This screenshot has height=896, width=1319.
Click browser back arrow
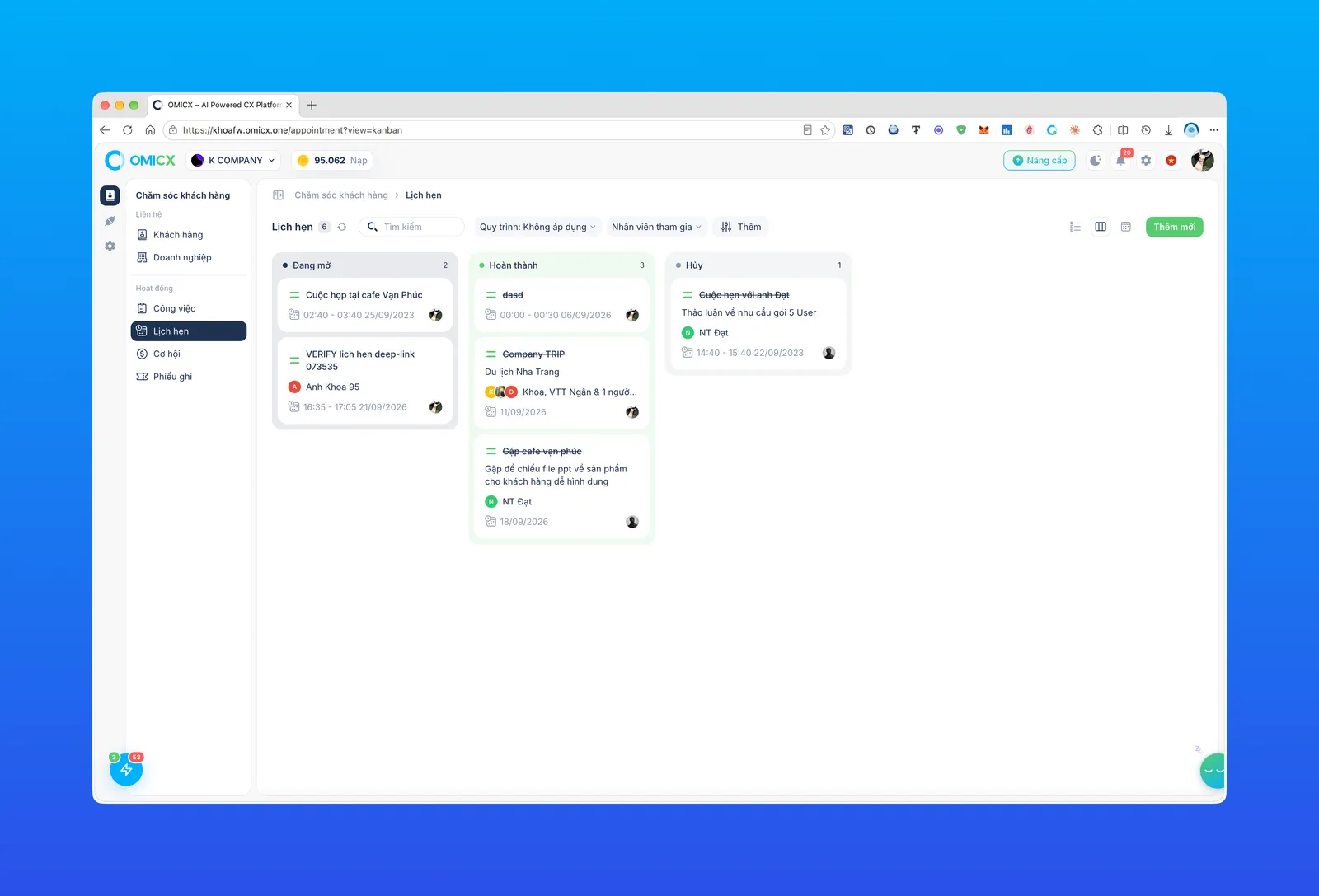click(x=105, y=130)
